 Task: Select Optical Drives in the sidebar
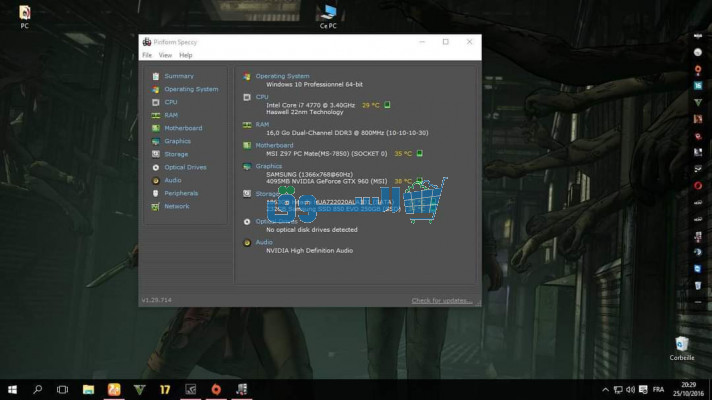point(184,167)
